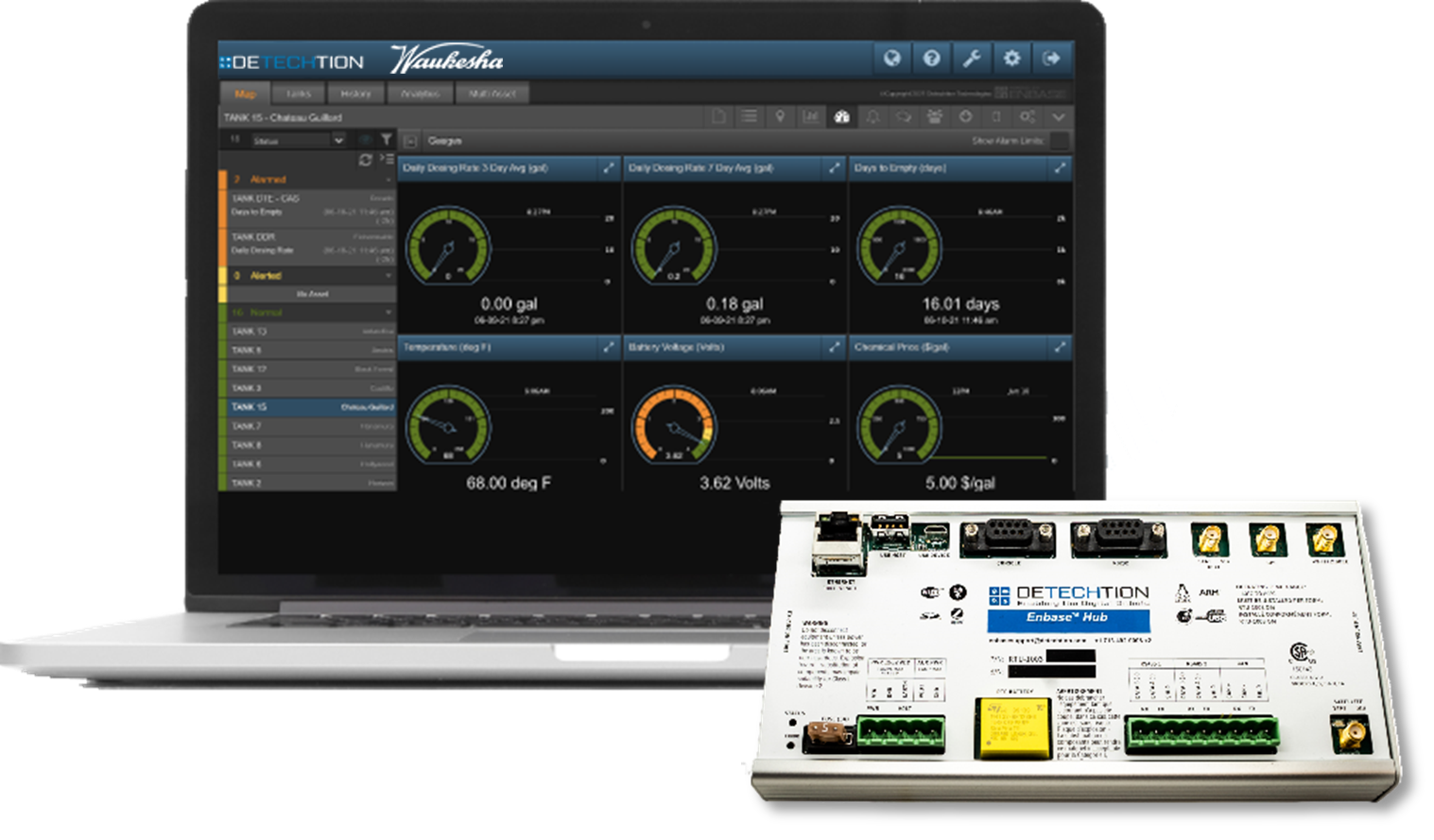The image size is (1434, 840).
Task: Toggle the eye visibility icon in list filter
Action: [366, 140]
